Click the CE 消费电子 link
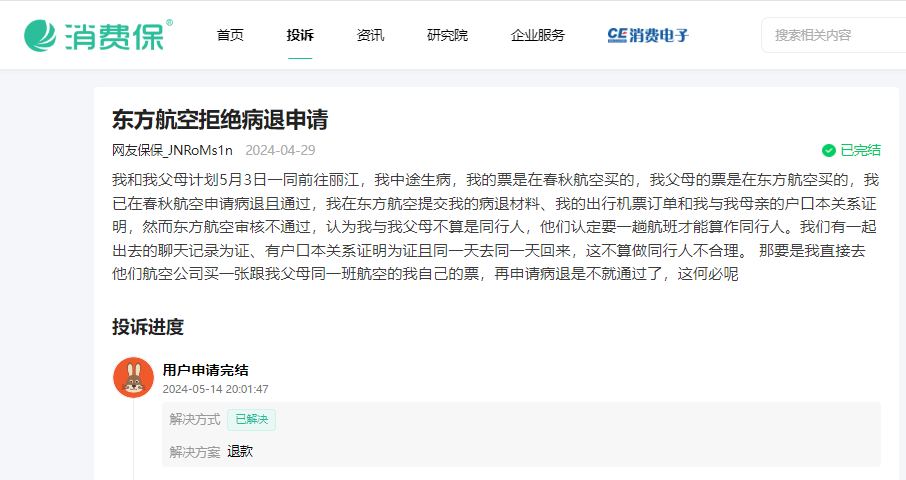The image size is (906, 480). 648,35
